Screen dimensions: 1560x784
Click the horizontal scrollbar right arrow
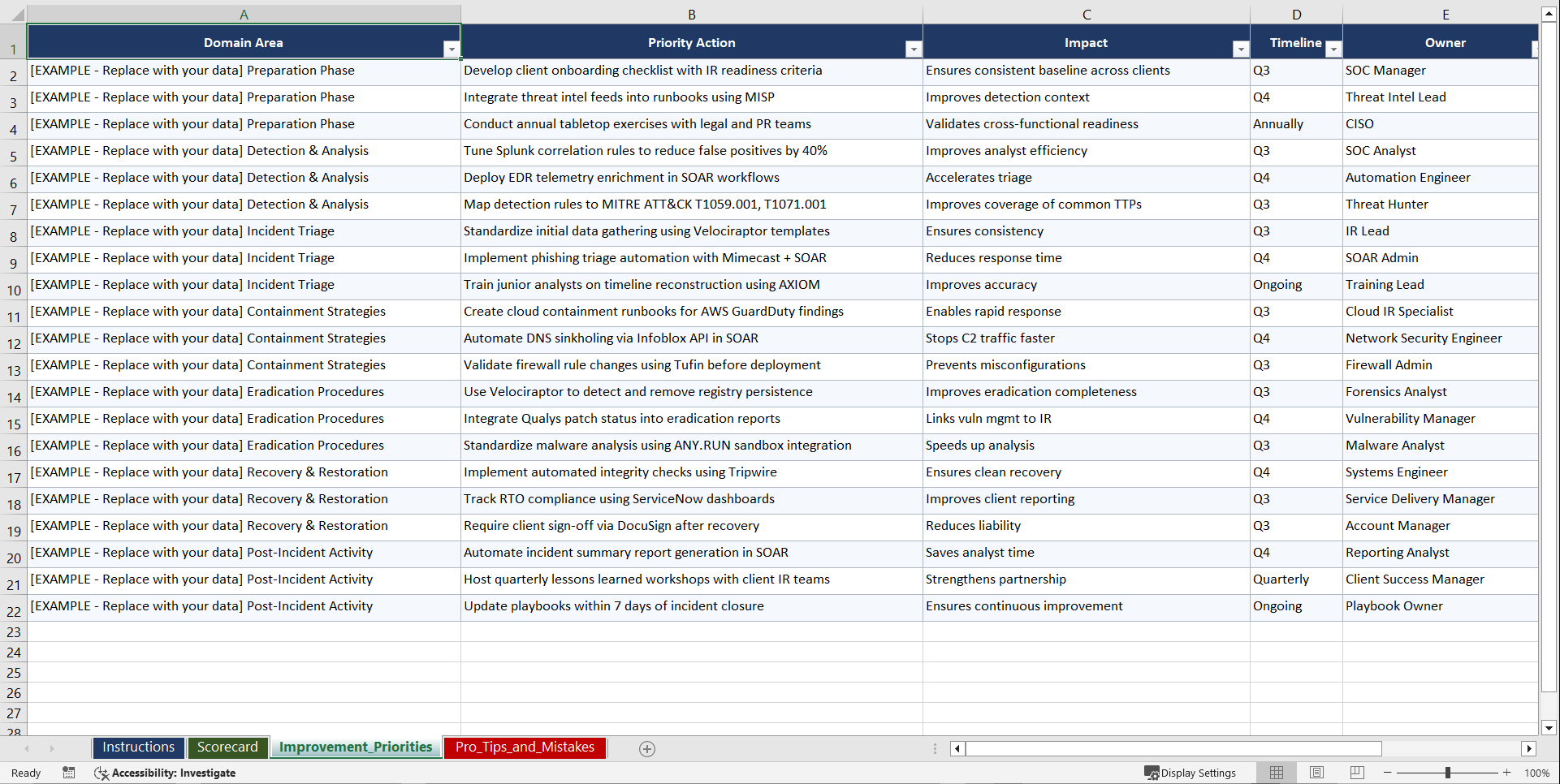1530,748
